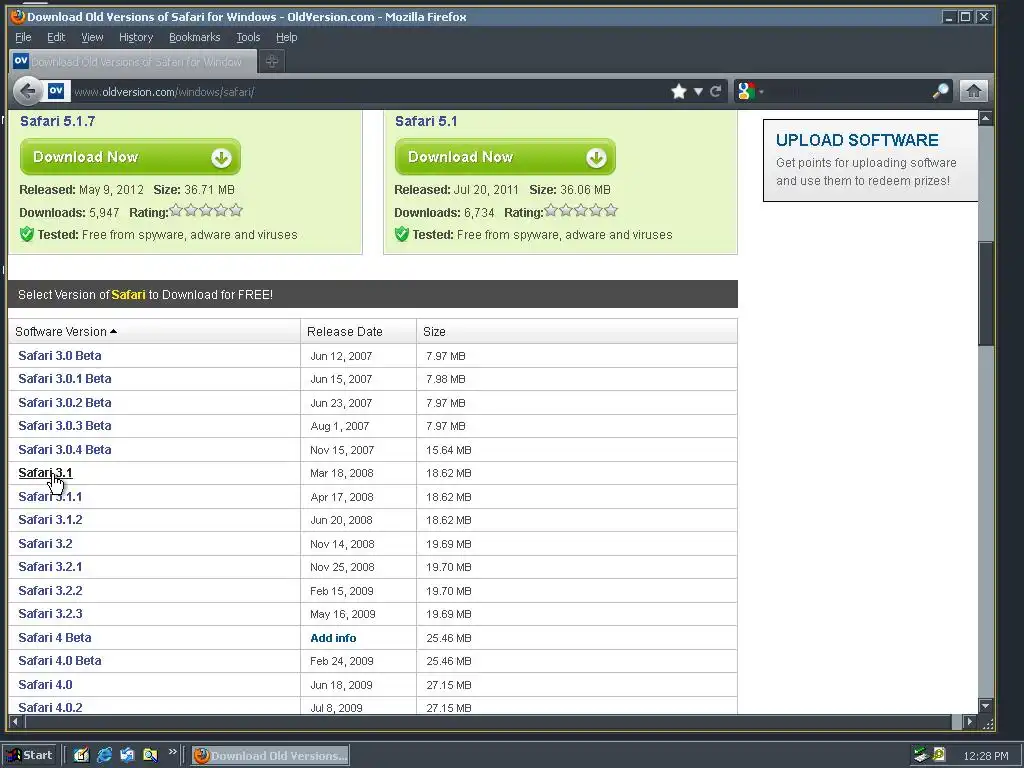Open the Safari 3.2.1 link
The width and height of the screenshot is (1024, 768).
coord(50,567)
